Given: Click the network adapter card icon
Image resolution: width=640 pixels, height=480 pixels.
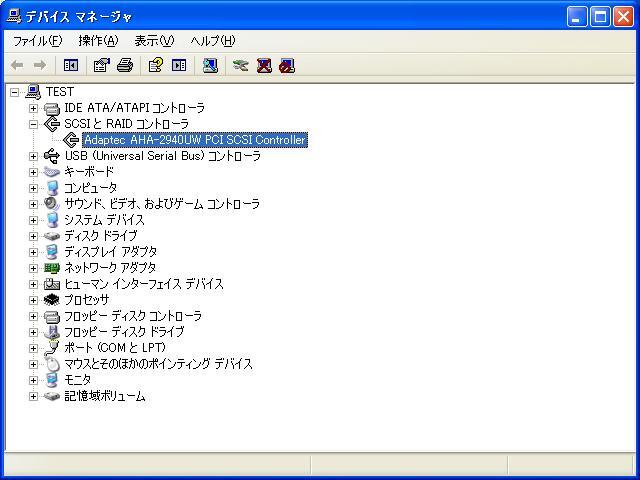Looking at the screenshot, I should pyautogui.click(x=52, y=268).
